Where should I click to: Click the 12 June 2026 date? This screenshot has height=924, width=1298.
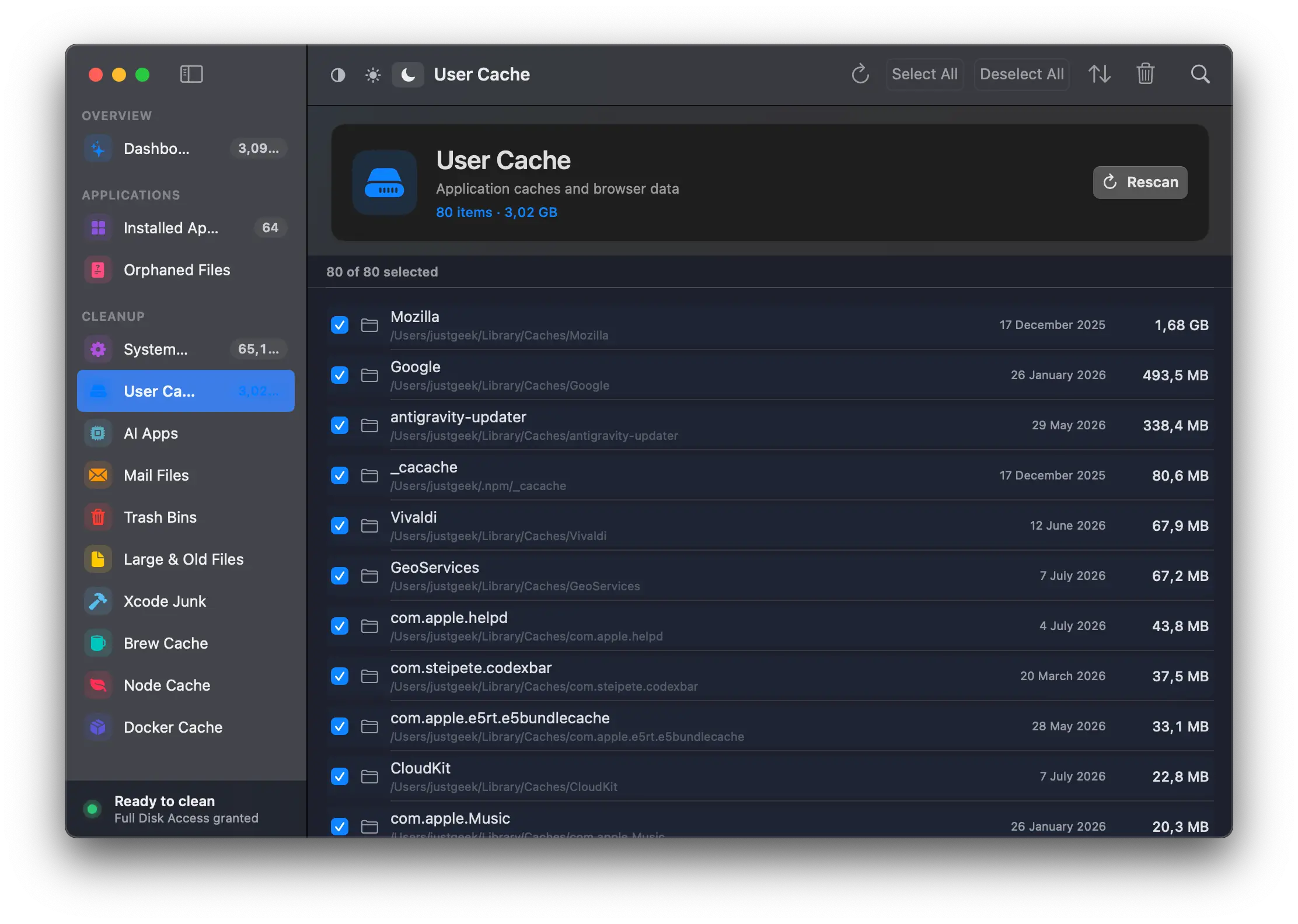pyautogui.click(x=1067, y=526)
